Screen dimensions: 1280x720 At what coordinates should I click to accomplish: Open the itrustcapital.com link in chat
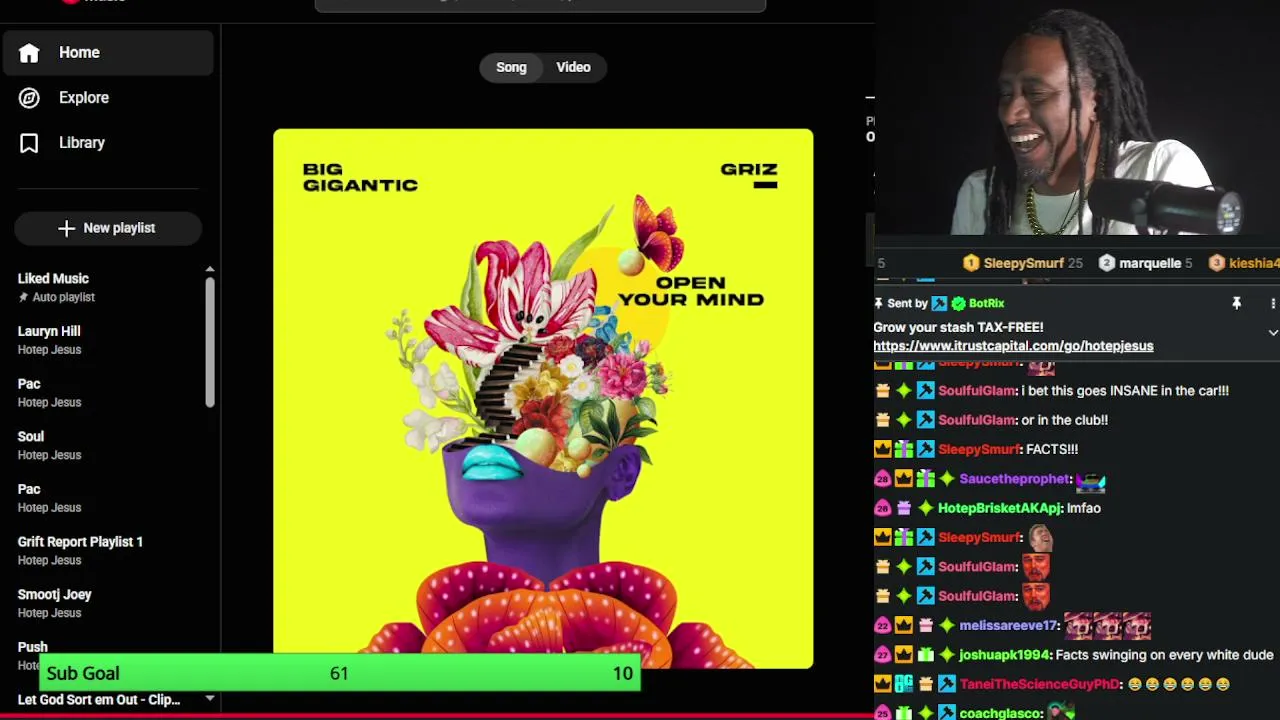pyautogui.click(x=1013, y=346)
